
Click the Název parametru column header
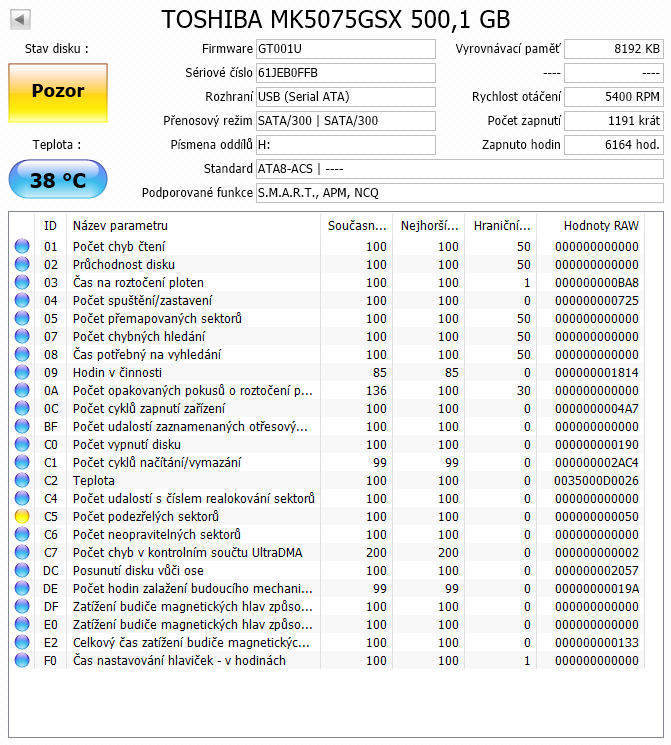point(193,226)
